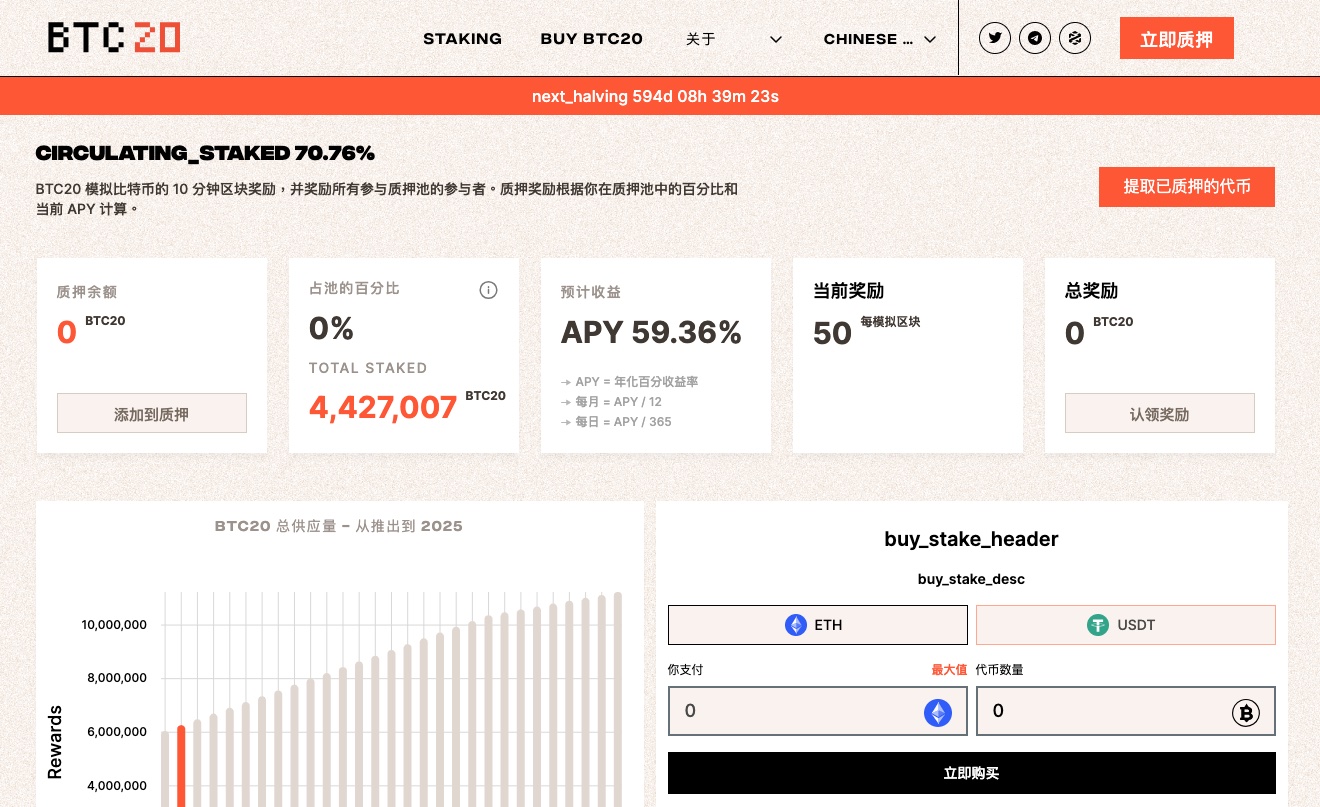Click the info icon beside 占池的百分比
The image size is (1320, 807).
point(488,290)
